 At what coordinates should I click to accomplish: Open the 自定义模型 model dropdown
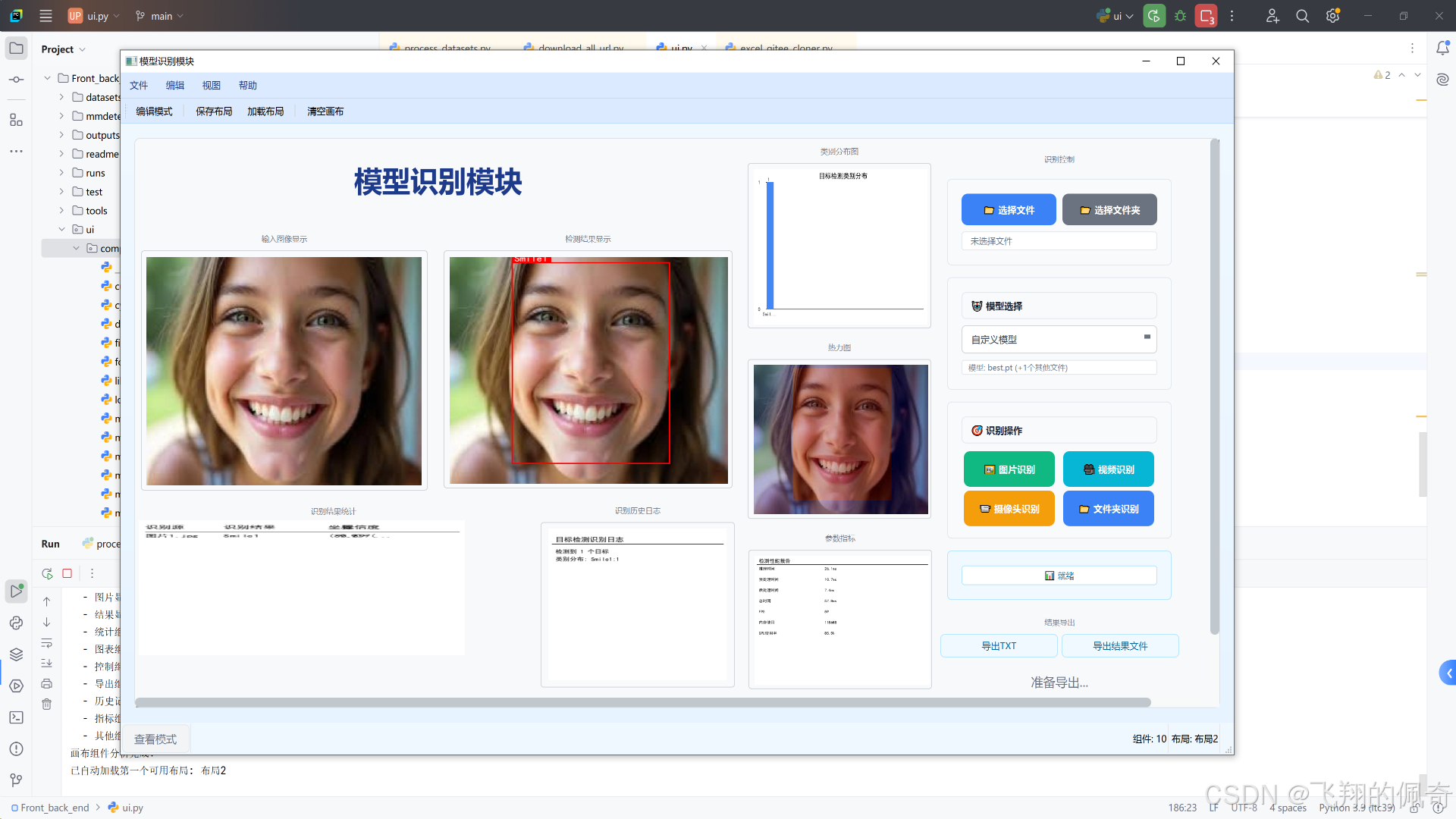pos(1059,340)
